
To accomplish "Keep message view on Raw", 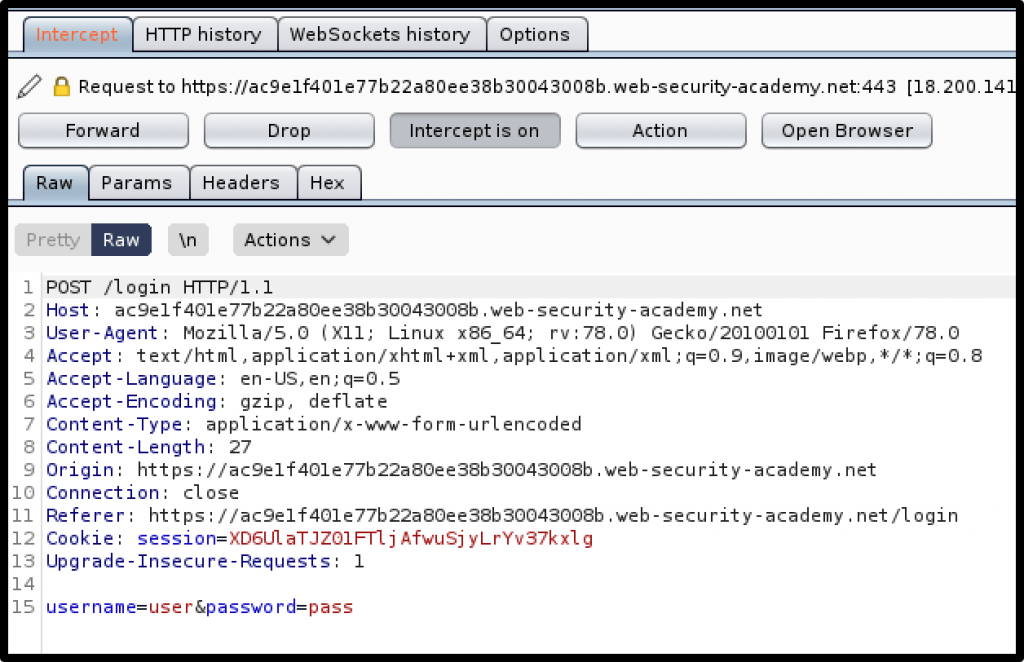I will (121, 240).
